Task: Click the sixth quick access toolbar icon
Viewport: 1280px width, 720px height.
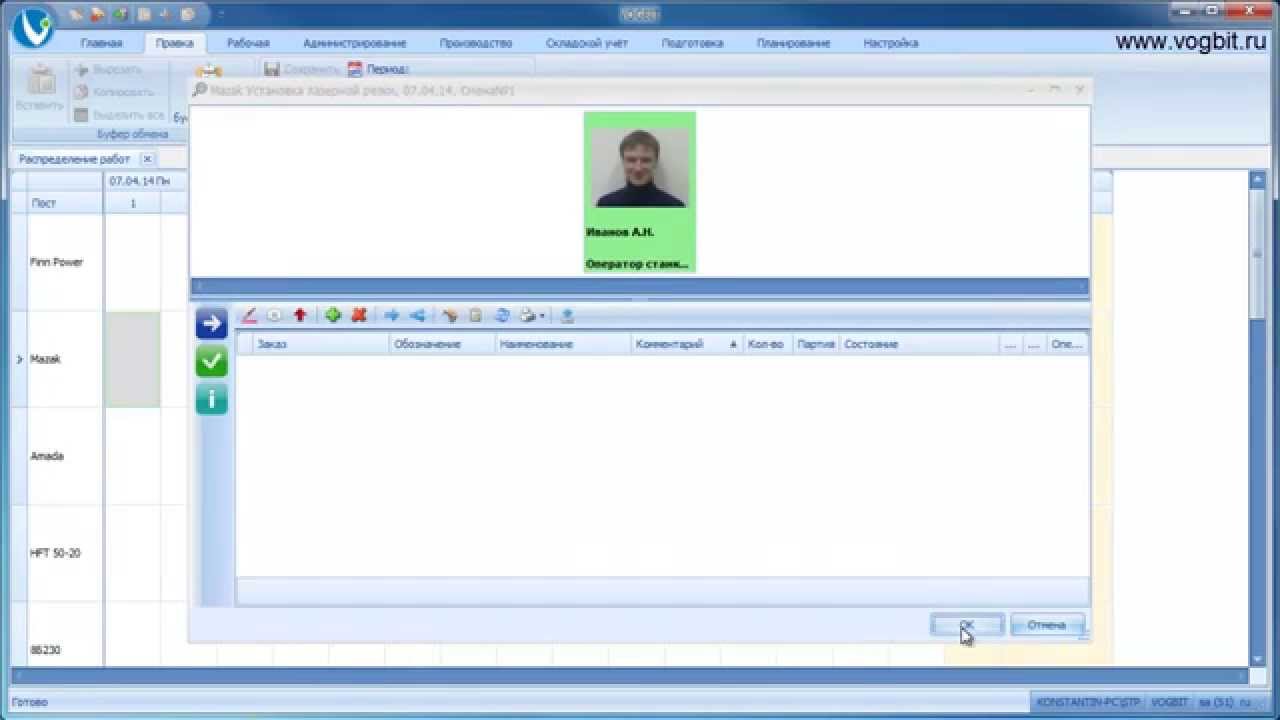Action: [187, 14]
